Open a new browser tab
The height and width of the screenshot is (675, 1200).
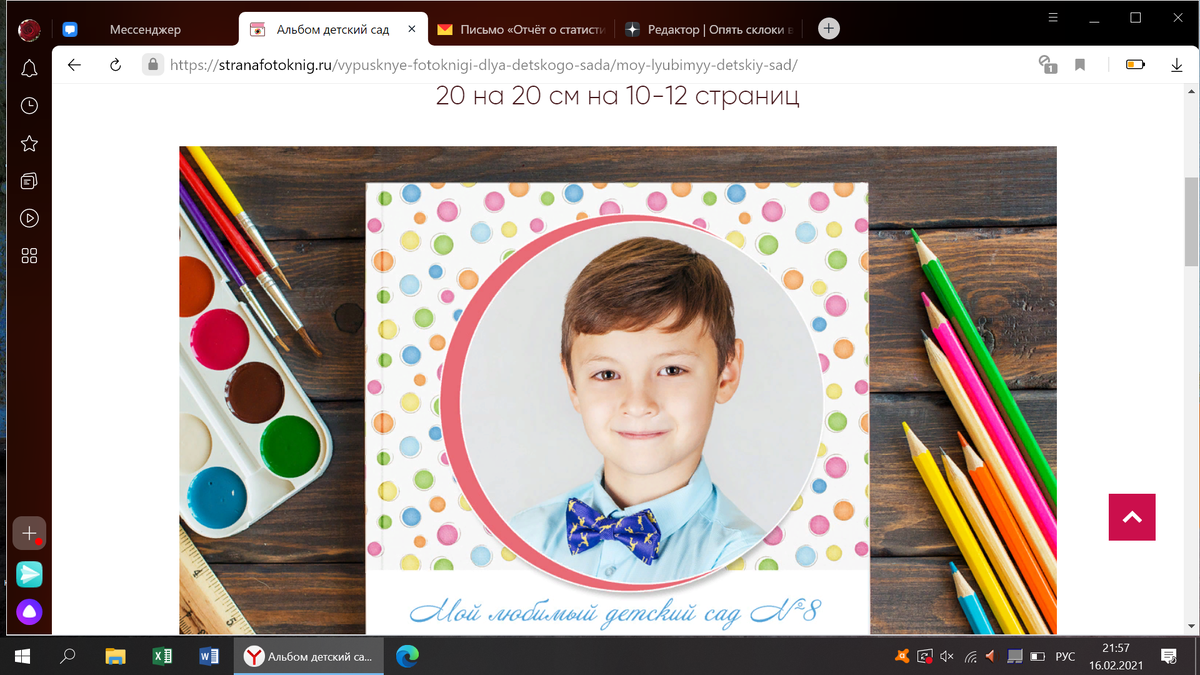coord(829,29)
